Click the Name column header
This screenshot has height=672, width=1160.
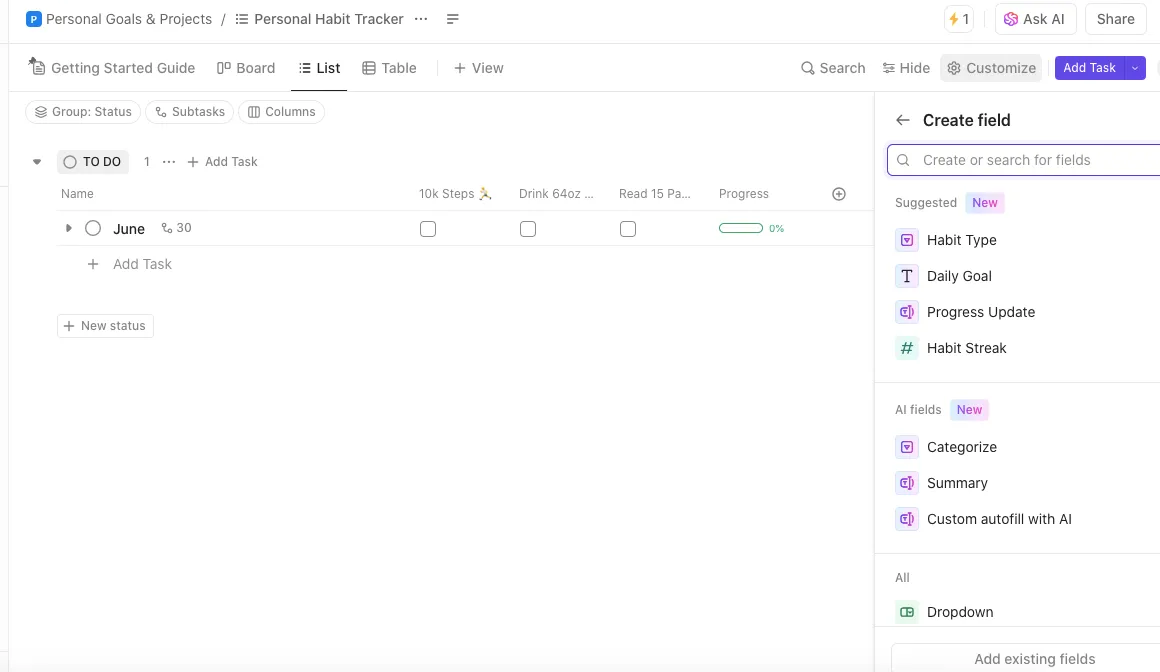pyautogui.click(x=77, y=194)
